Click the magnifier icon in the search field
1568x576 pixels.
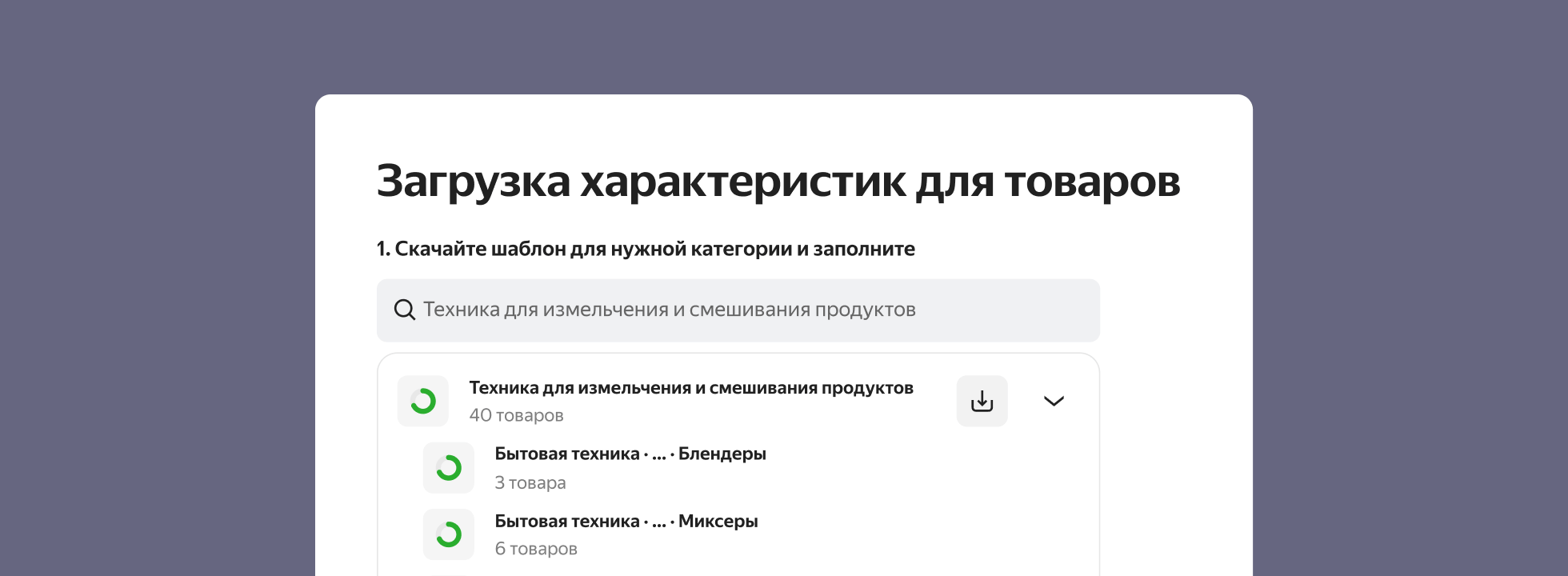click(x=405, y=310)
